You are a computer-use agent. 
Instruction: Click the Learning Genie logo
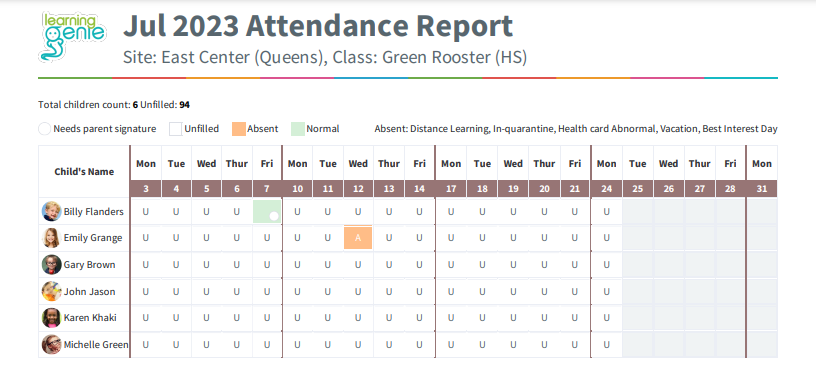(x=72, y=36)
